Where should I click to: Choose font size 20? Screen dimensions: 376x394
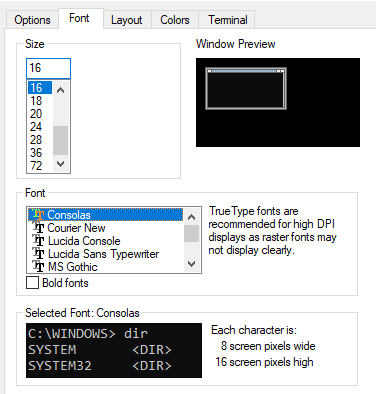pyautogui.click(x=40, y=114)
